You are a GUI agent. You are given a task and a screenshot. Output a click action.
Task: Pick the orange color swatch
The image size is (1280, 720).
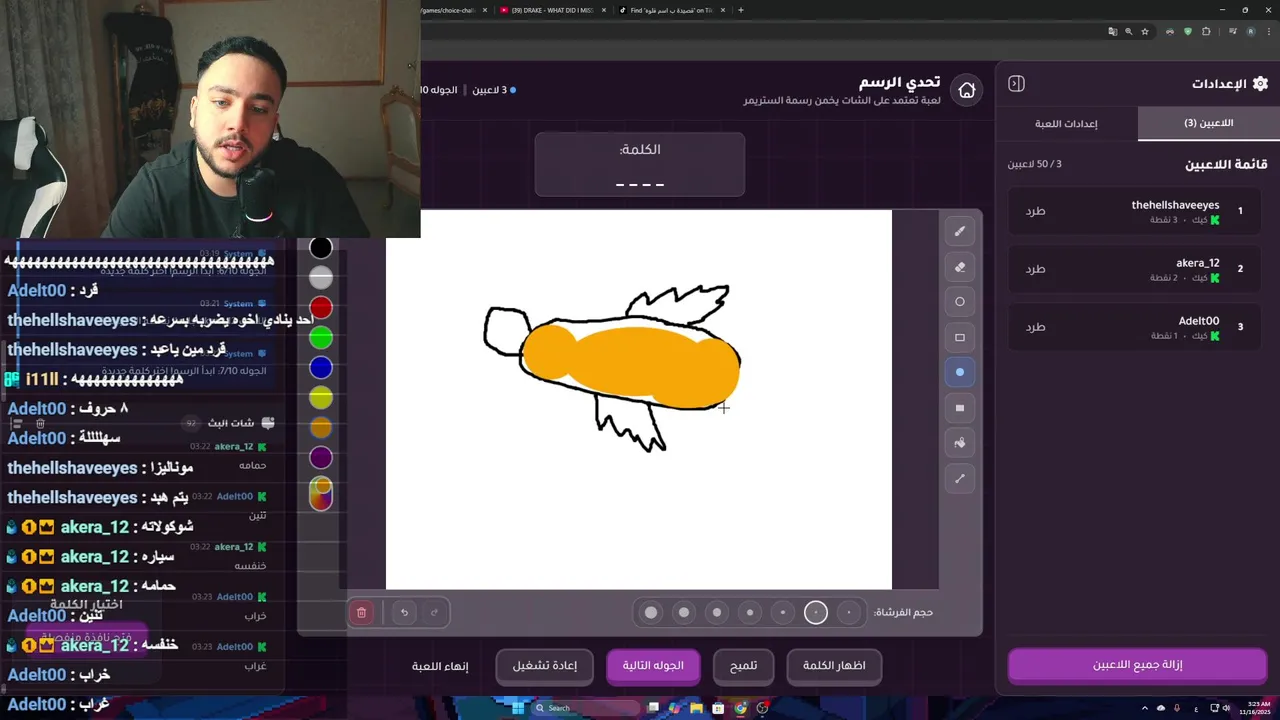click(x=321, y=427)
